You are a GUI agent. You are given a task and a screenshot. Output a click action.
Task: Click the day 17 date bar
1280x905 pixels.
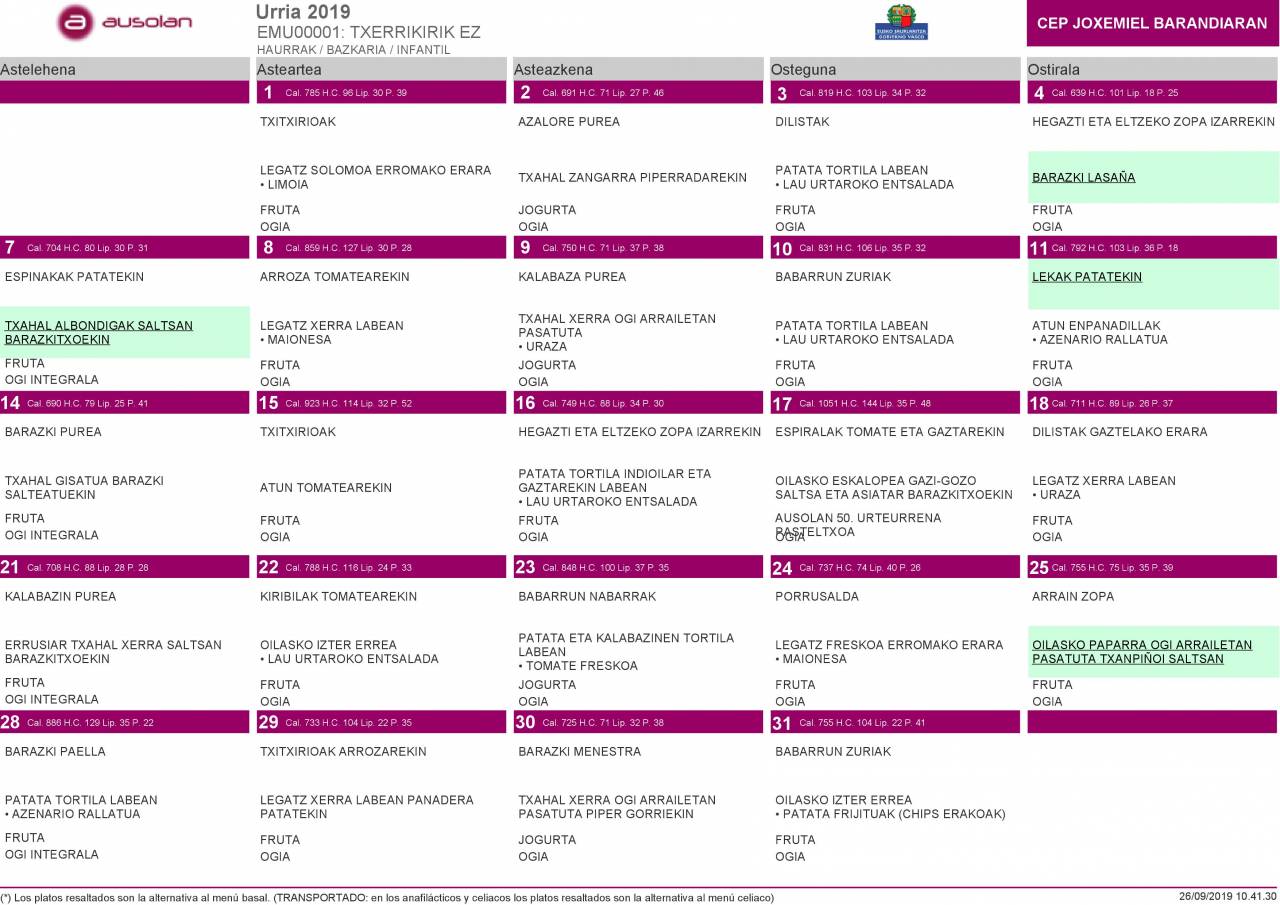pyautogui.click(x=895, y=403)
